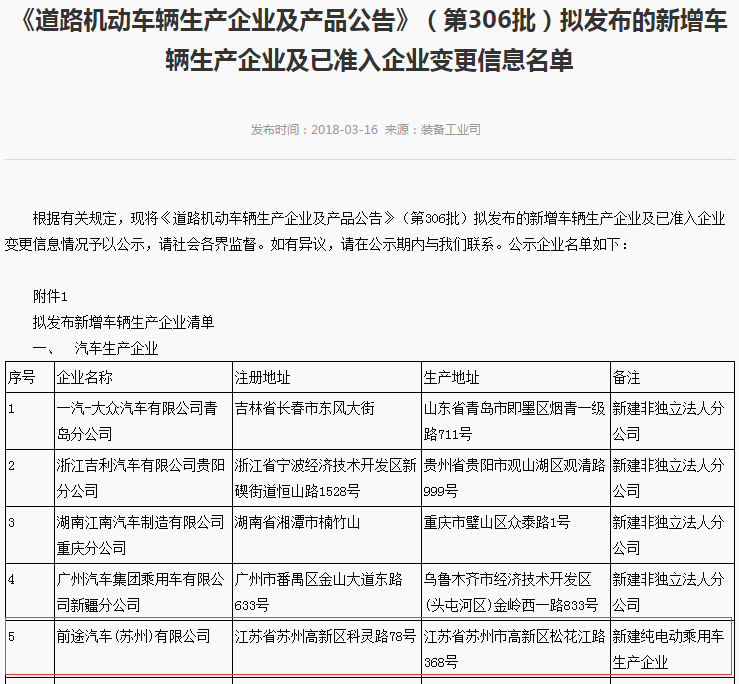Click the cell 广州市番禺区金山大道东路633号

pyautogui.click(x=327, y=592)
